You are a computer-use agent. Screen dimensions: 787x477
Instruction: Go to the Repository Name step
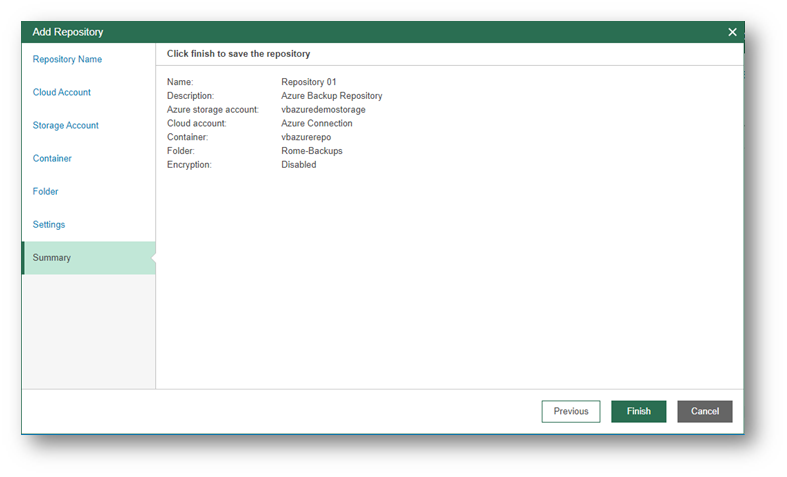pos(67,59)
